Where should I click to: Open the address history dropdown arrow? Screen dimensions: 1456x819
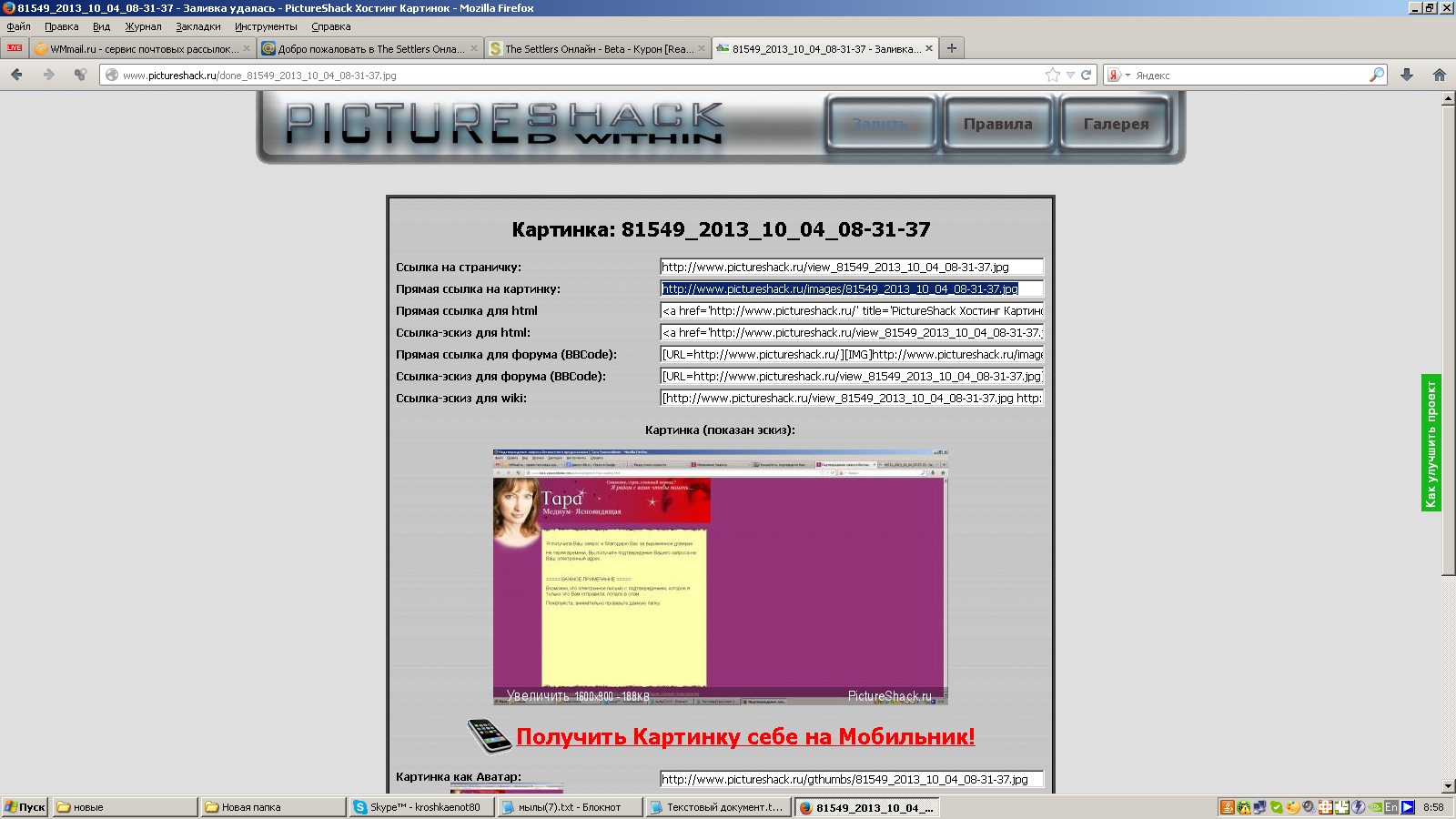[1070, 76]
